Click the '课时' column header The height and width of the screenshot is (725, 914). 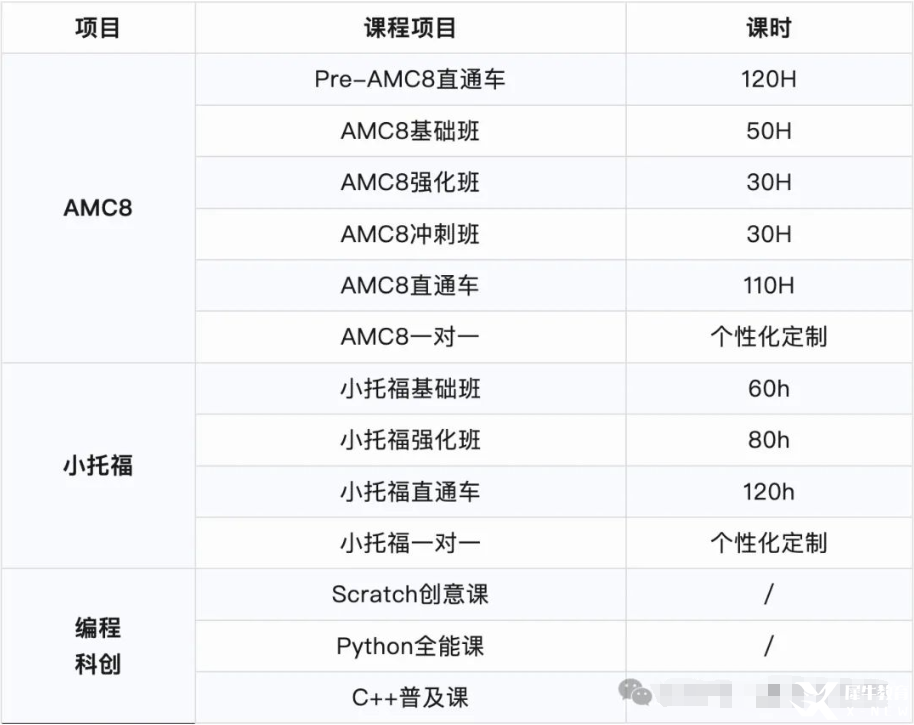coord(768,27)
